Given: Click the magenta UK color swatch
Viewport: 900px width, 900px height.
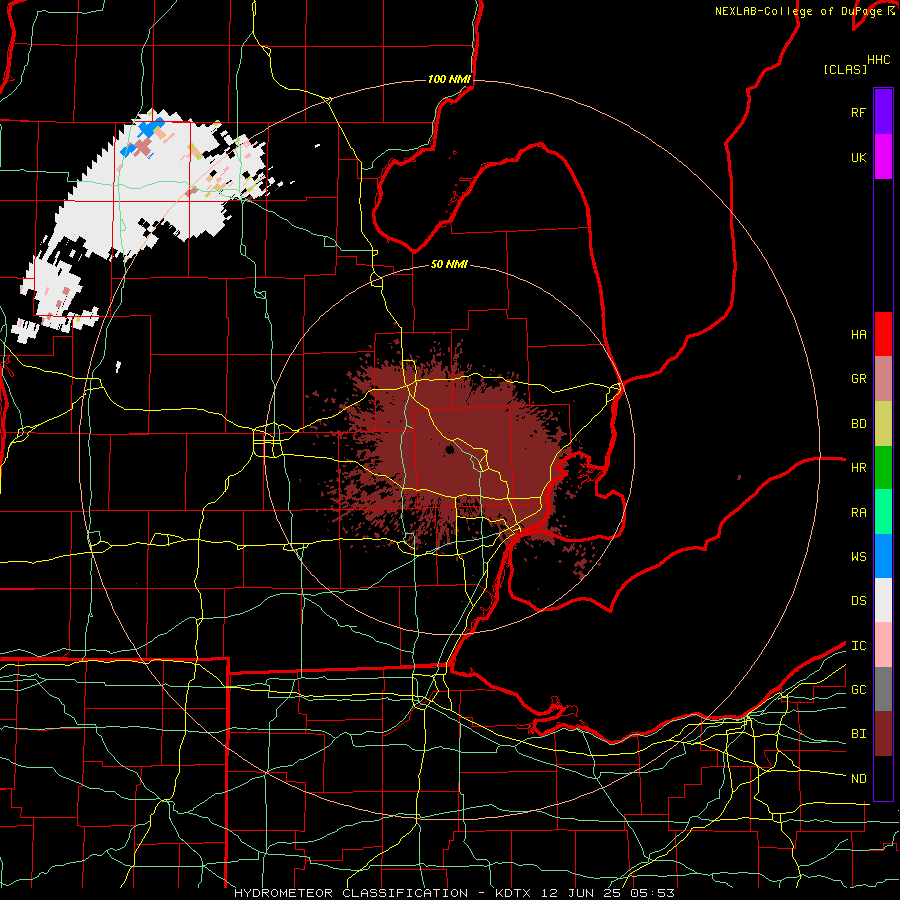Looking at the screenshot, I should (883, 157).
